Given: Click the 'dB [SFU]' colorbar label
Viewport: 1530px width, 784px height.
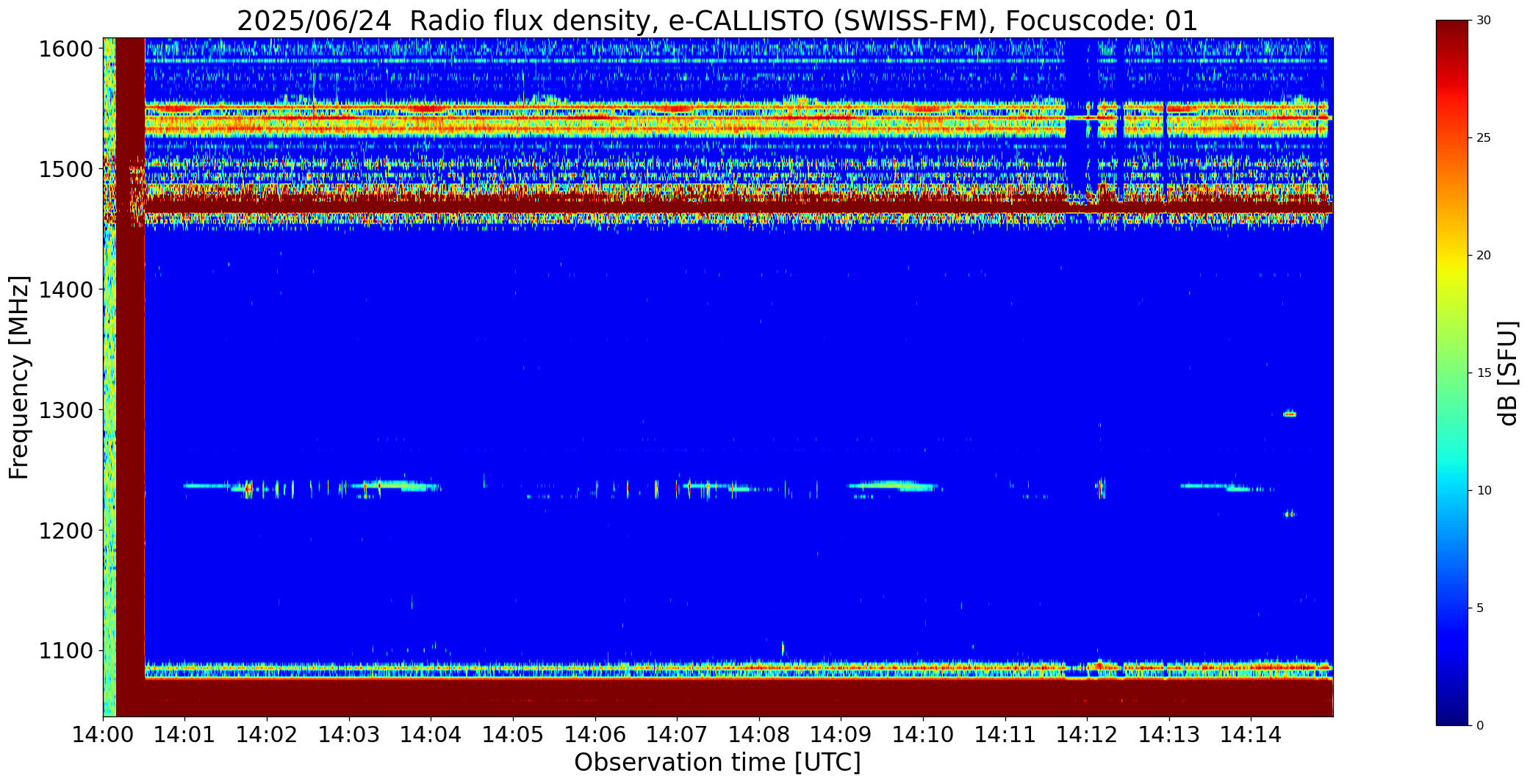Looking at the screenshot, I should 1508,373.
